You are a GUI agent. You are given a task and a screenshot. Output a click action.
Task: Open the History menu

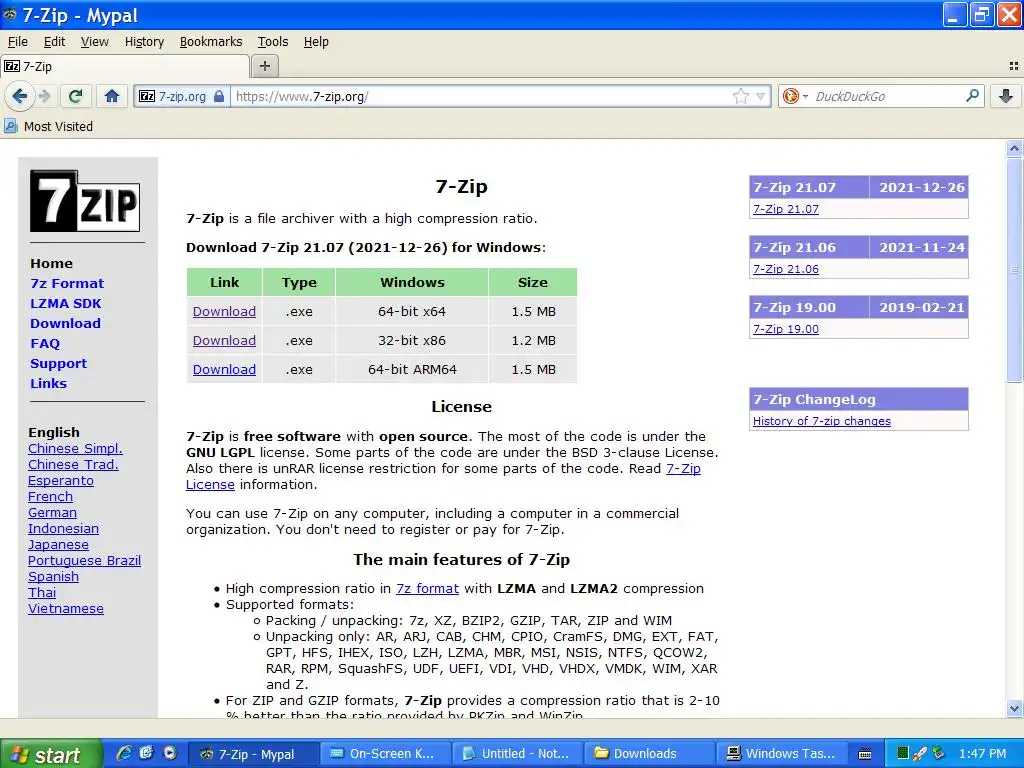[144, 42]
